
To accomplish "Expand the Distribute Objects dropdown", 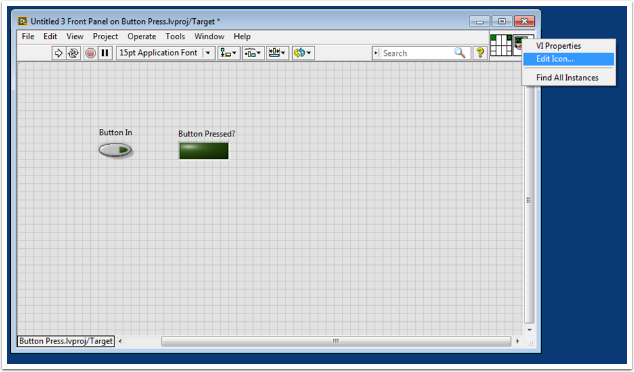I will 253,53.
